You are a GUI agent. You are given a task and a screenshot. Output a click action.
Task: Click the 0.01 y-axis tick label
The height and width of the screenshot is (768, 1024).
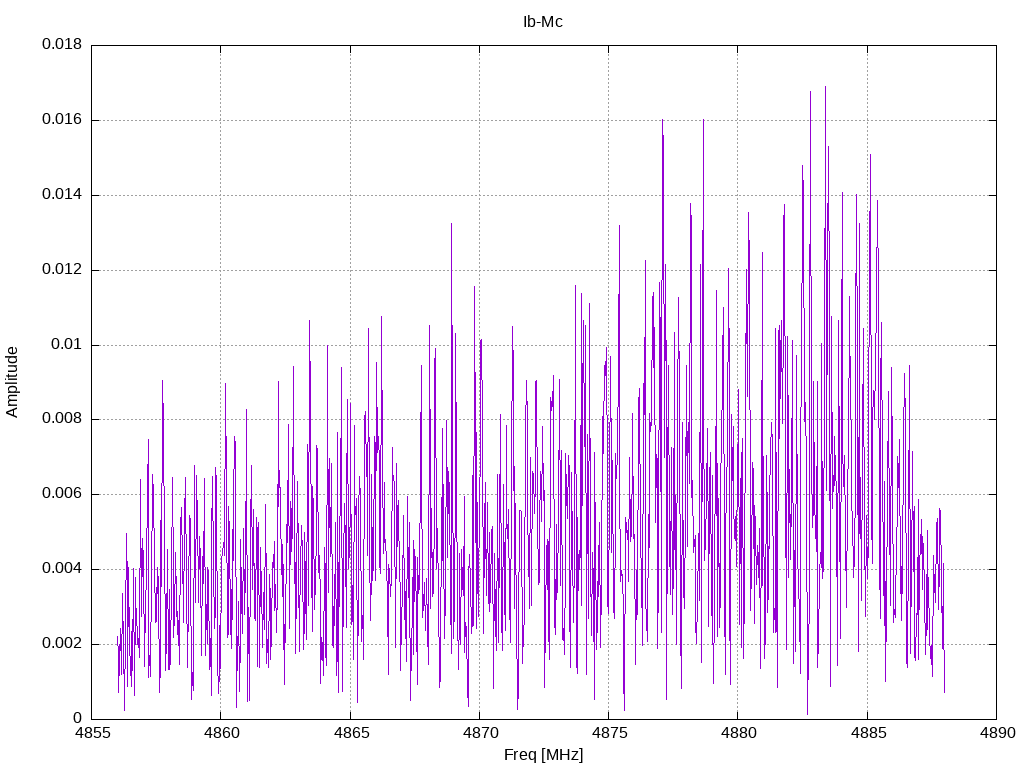coord(67,344)
